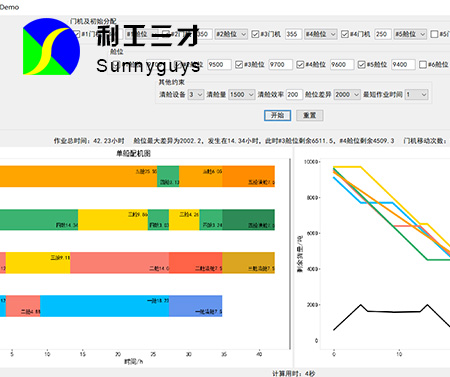Enable the #6舱位 checkbox
The height and width of the screenshot is (377, 450).
pos(422,64)
